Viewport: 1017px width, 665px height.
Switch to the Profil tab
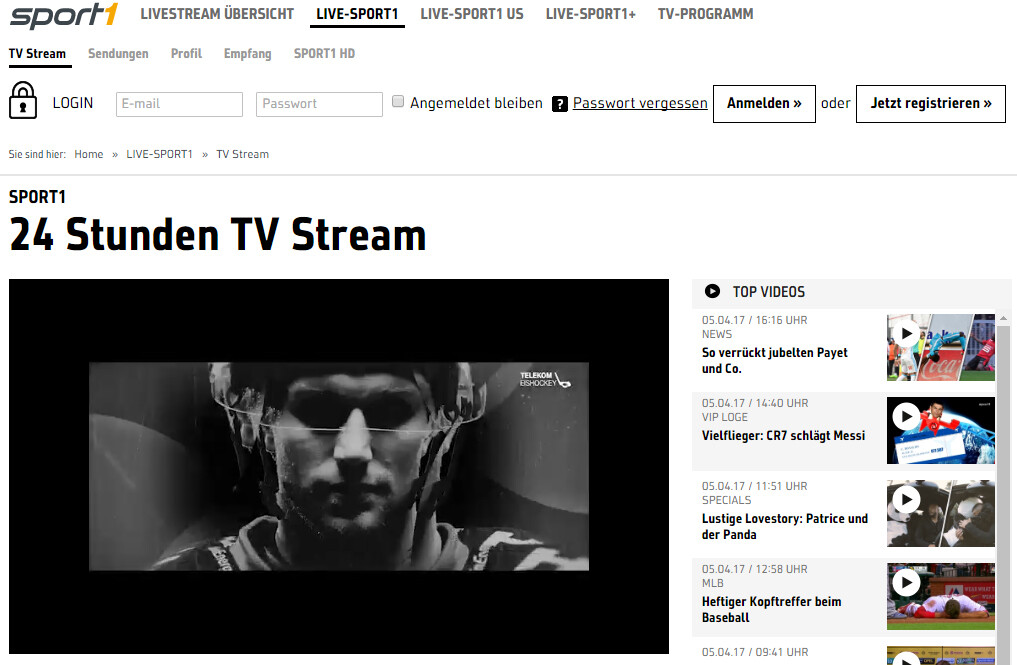point(186,54)
